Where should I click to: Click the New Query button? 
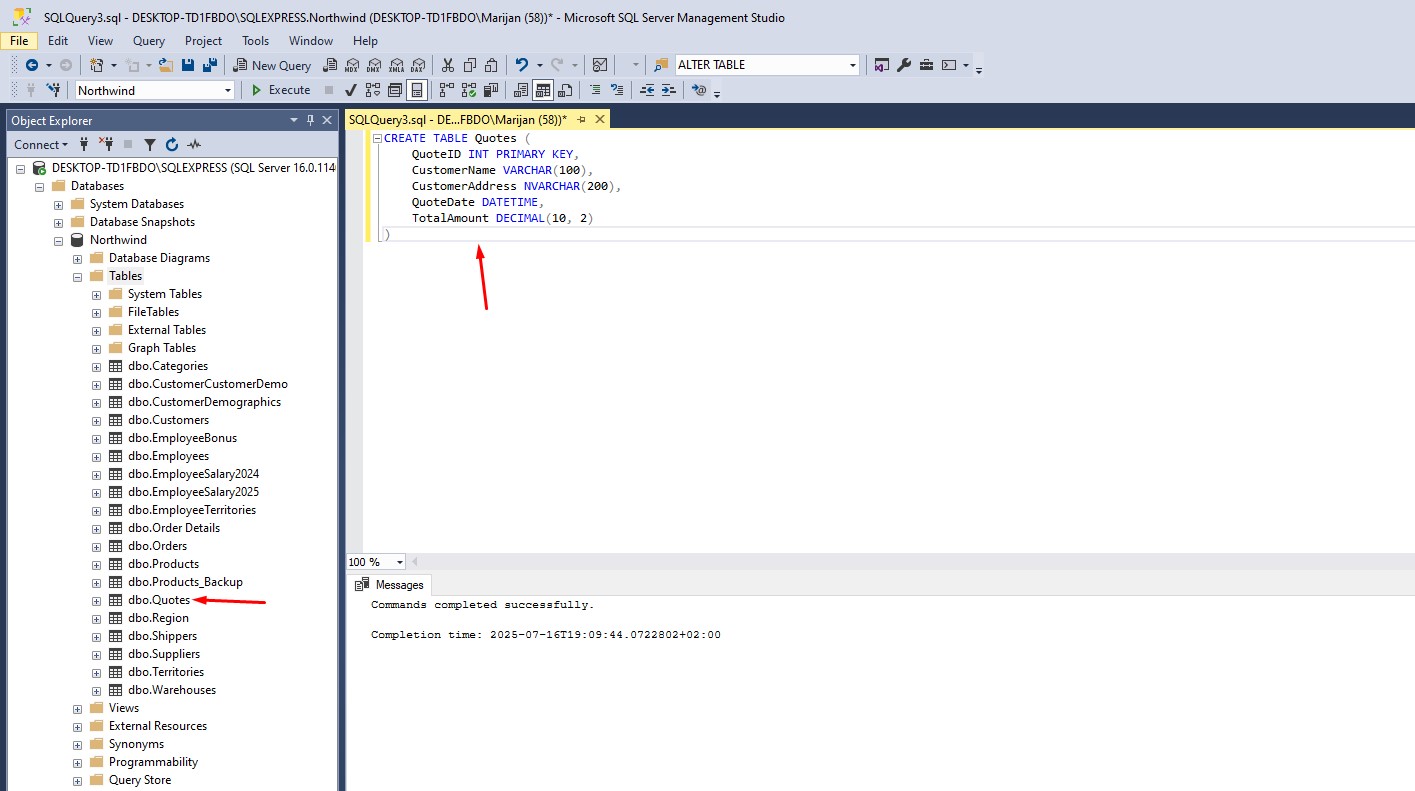coord(273,65)
